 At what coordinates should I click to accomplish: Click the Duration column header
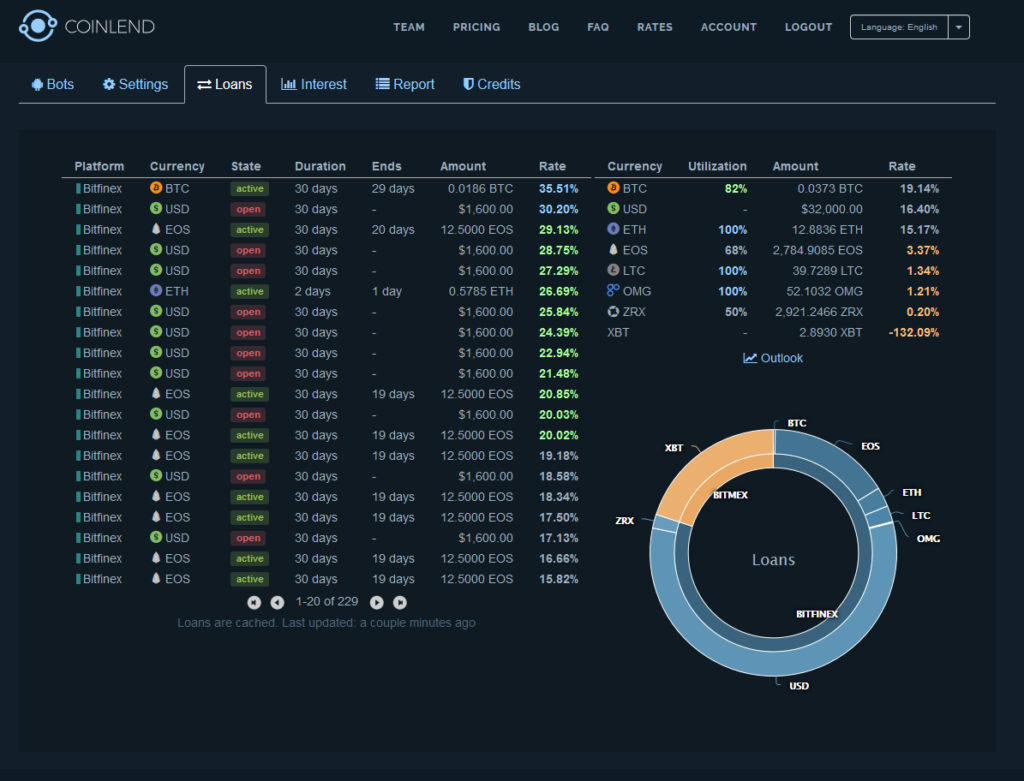tap(320, 167)
